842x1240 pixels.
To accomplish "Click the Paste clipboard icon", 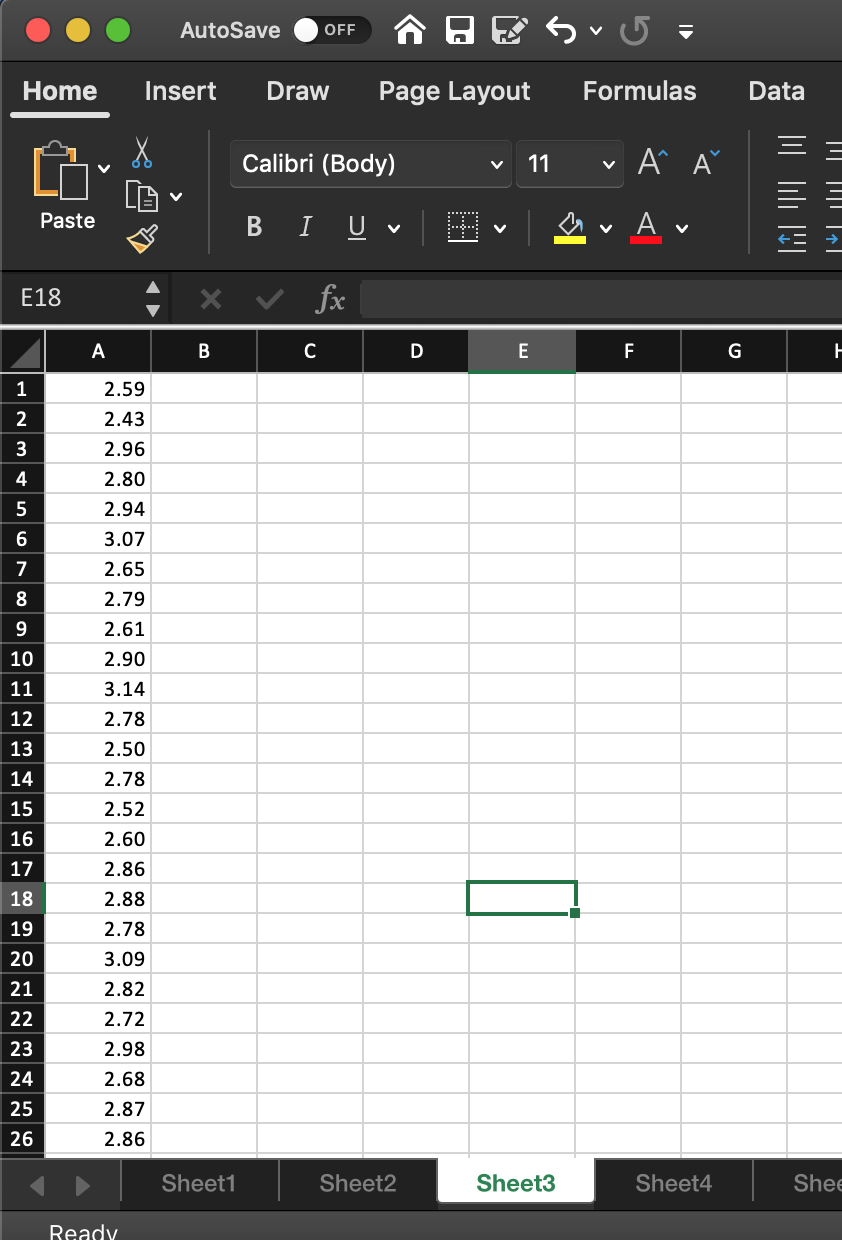I will tap(62, 168).
